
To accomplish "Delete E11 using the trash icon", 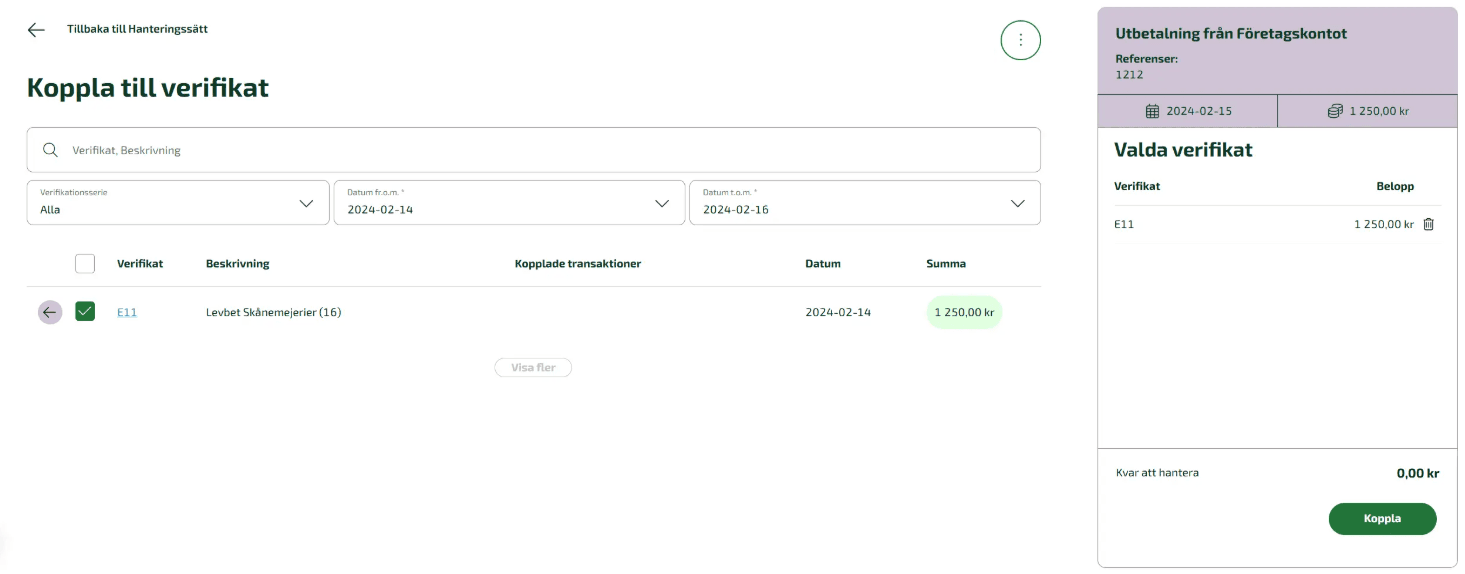I will coord(1428,224).
